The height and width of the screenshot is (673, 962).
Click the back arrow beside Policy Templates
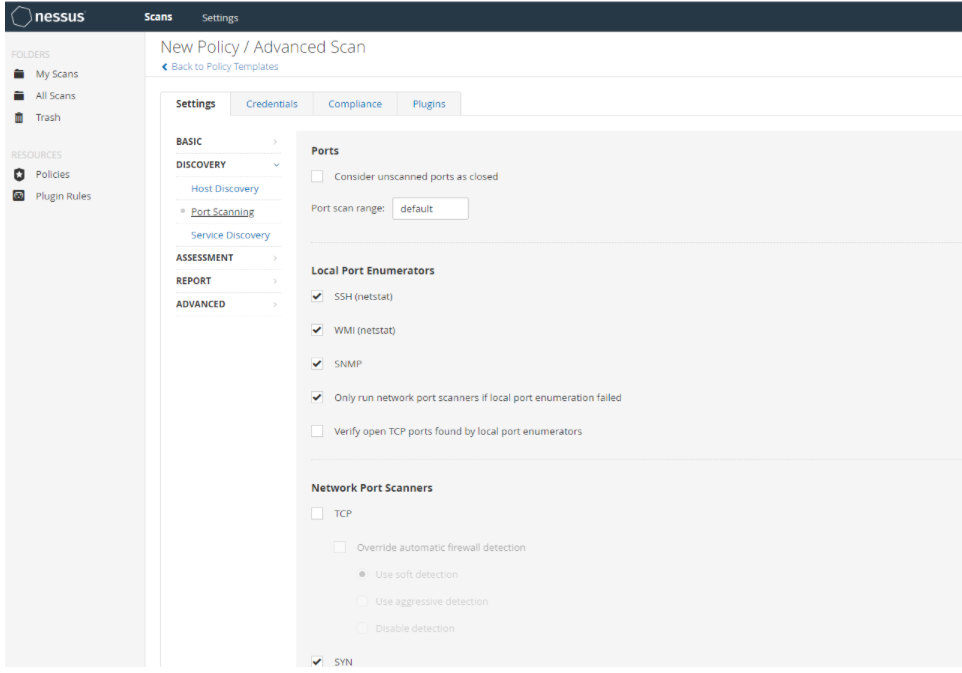pos(164,67)
